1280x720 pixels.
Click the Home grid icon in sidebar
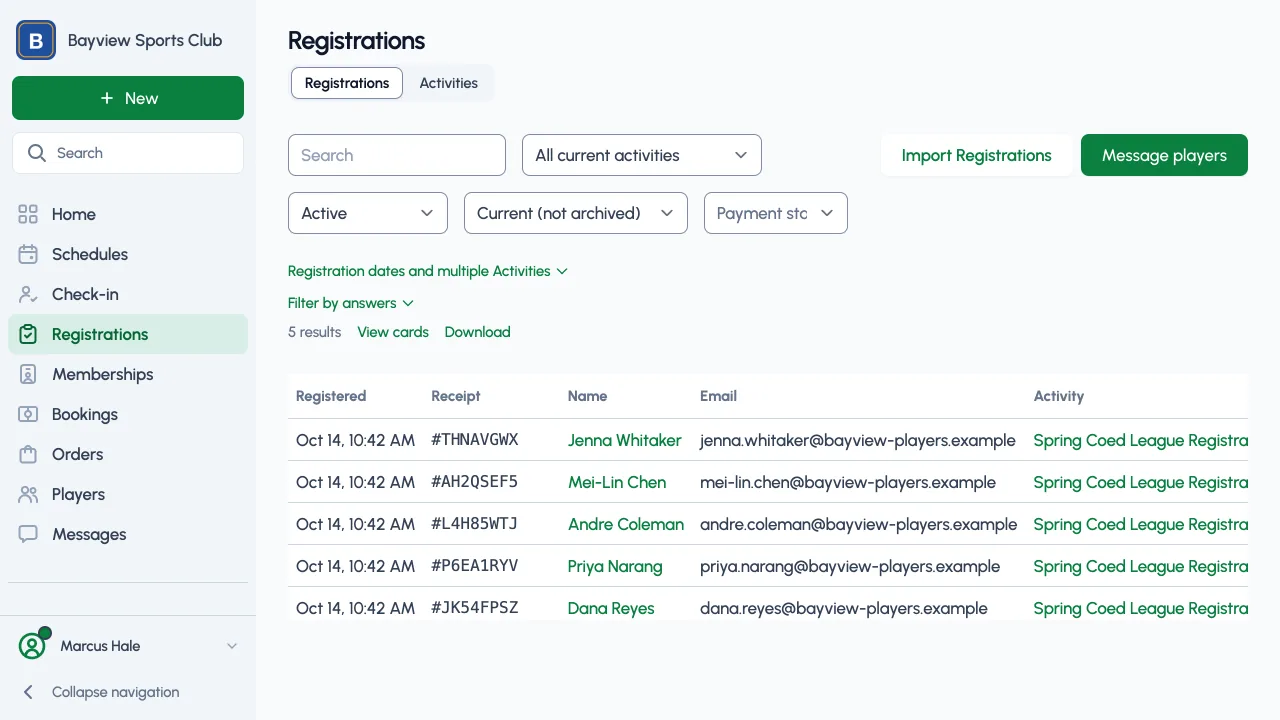[x=28, y=214]
